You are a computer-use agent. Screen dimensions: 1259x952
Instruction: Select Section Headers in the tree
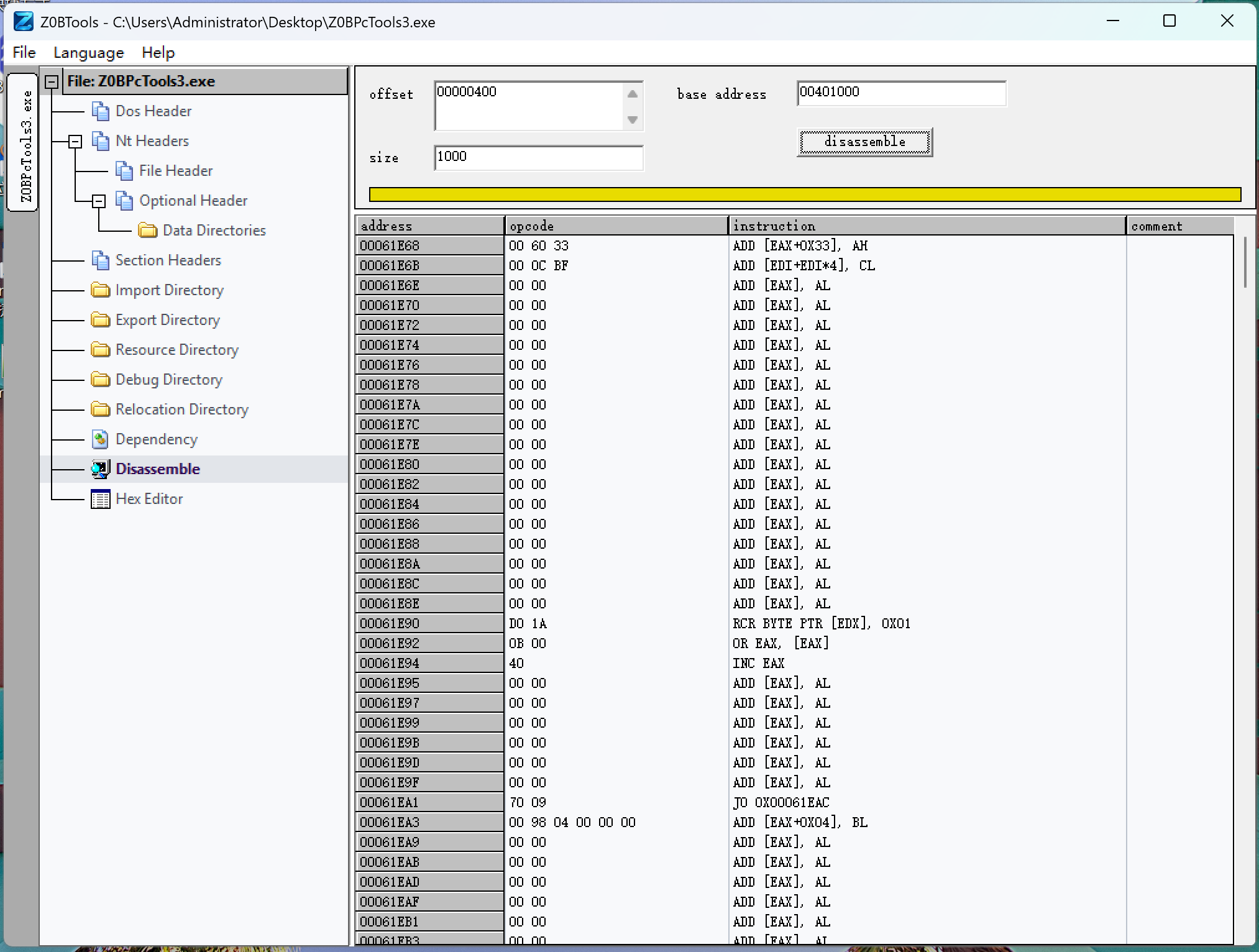pyautogui.click(x=168, y=260)
